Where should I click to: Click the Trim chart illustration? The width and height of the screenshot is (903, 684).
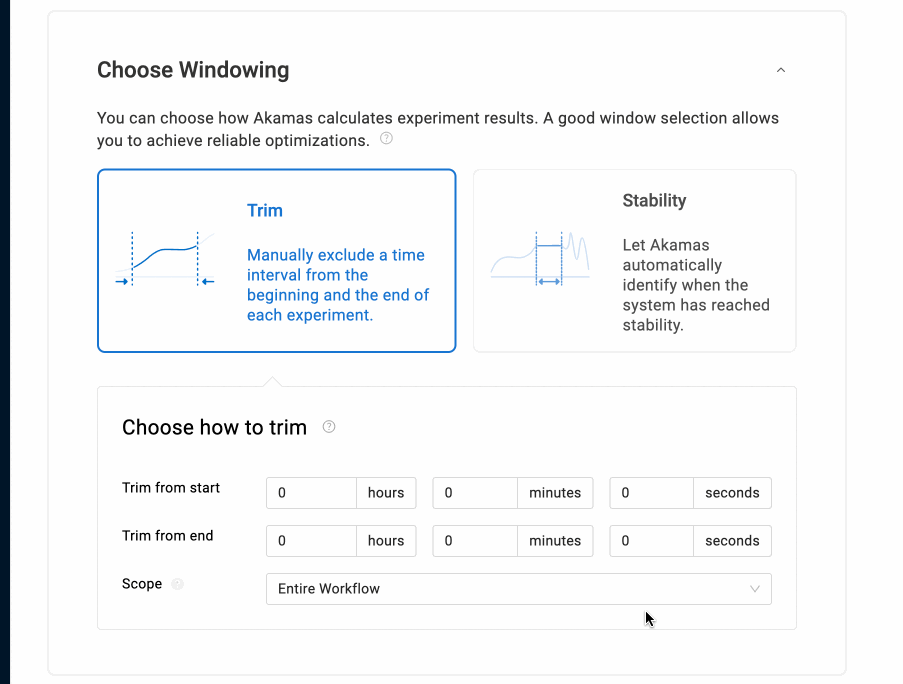pos(165,260)
